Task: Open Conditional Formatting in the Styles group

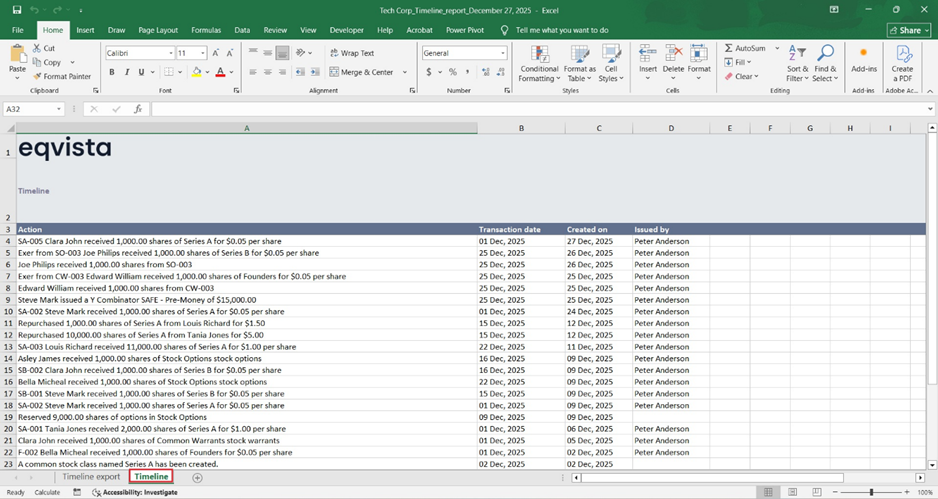Action: pyautogui.click(x=539, y=54)
